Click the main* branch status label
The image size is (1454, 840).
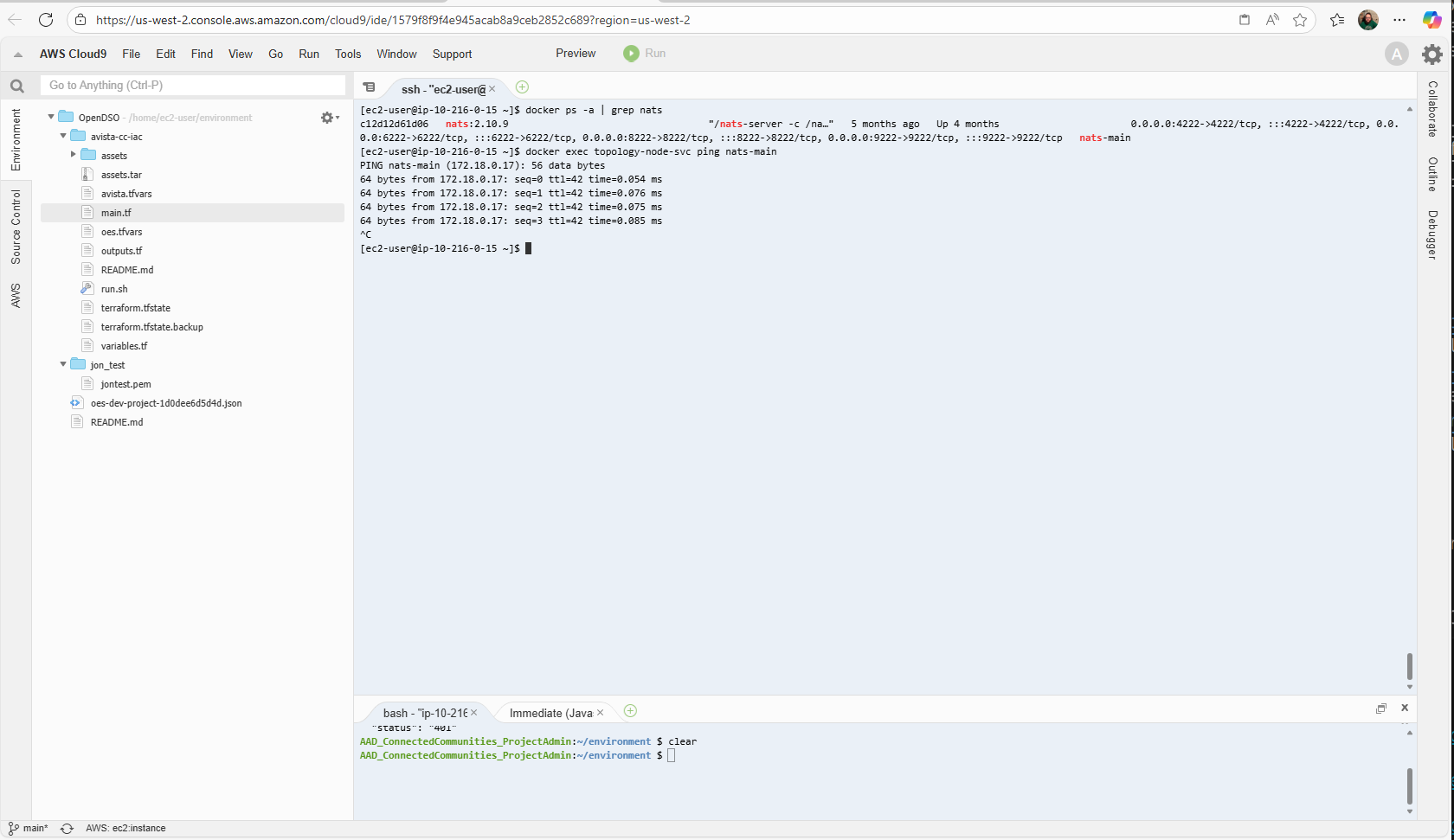click(35, 828)
